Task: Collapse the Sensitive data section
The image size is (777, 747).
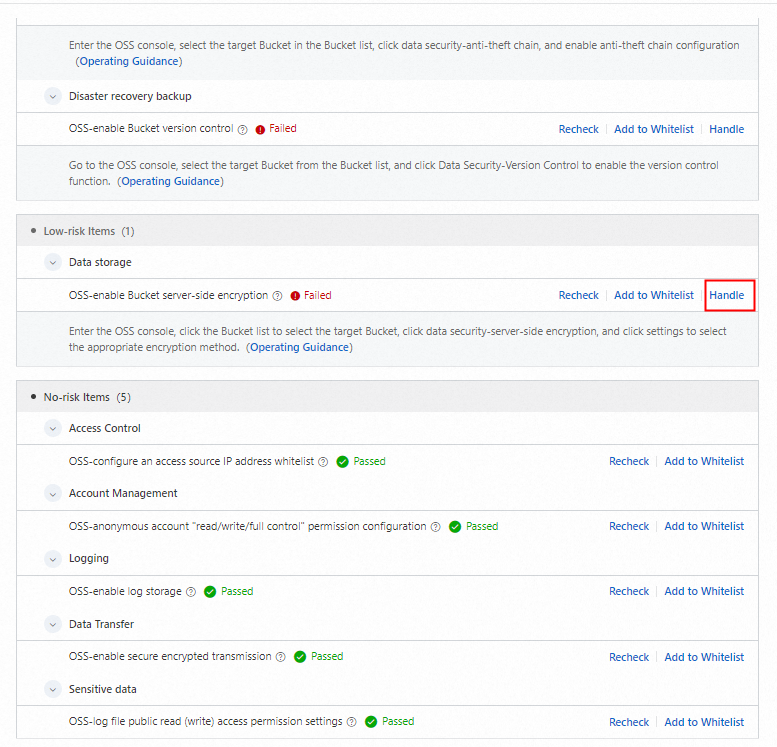Action: click(x=53, y=690)
